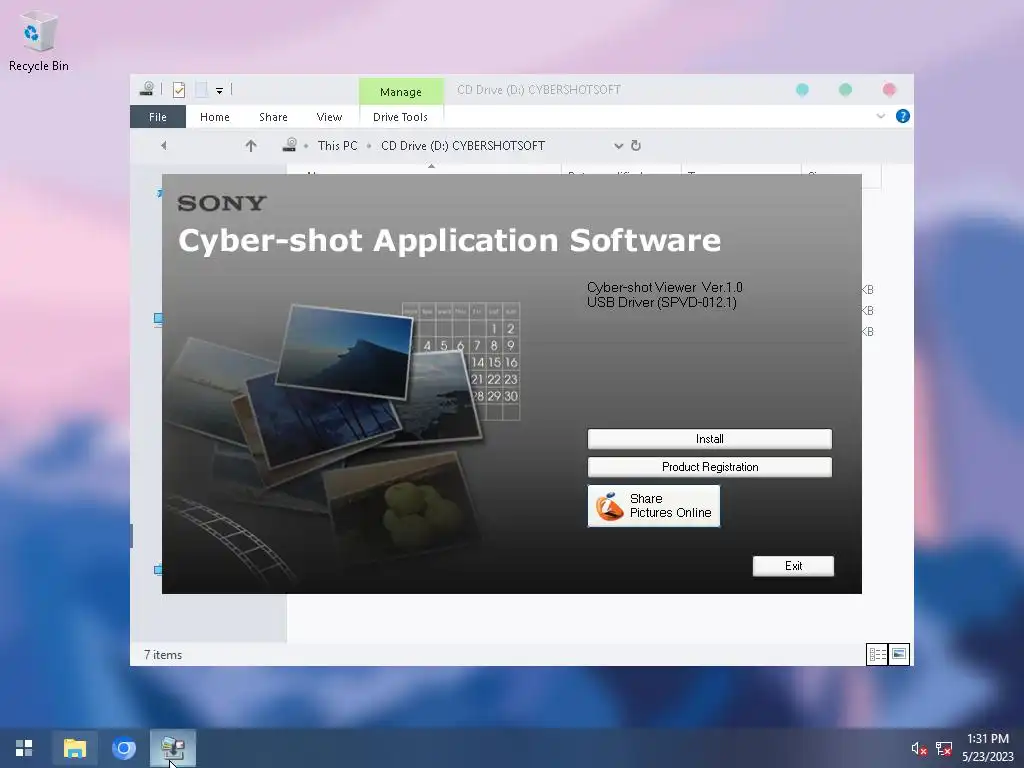This screenshot has width=1024, height=768.
Task: Click CD Drive (D:) CYBERSHOTSOFT in path
Action: [x=462, y=146]
